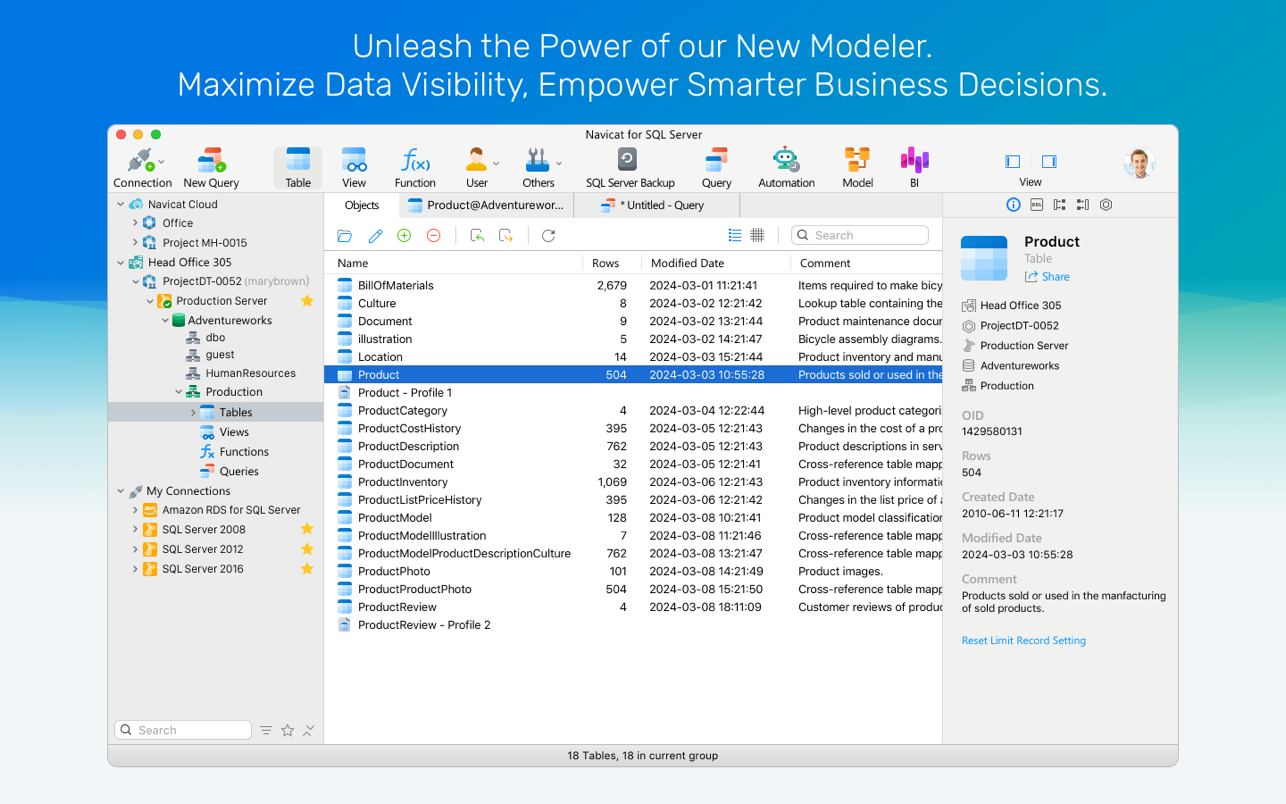The height and width of the screenshot is (804, 1286).
Task: Collapse the Production Server connection
Action: coord(150,301)
